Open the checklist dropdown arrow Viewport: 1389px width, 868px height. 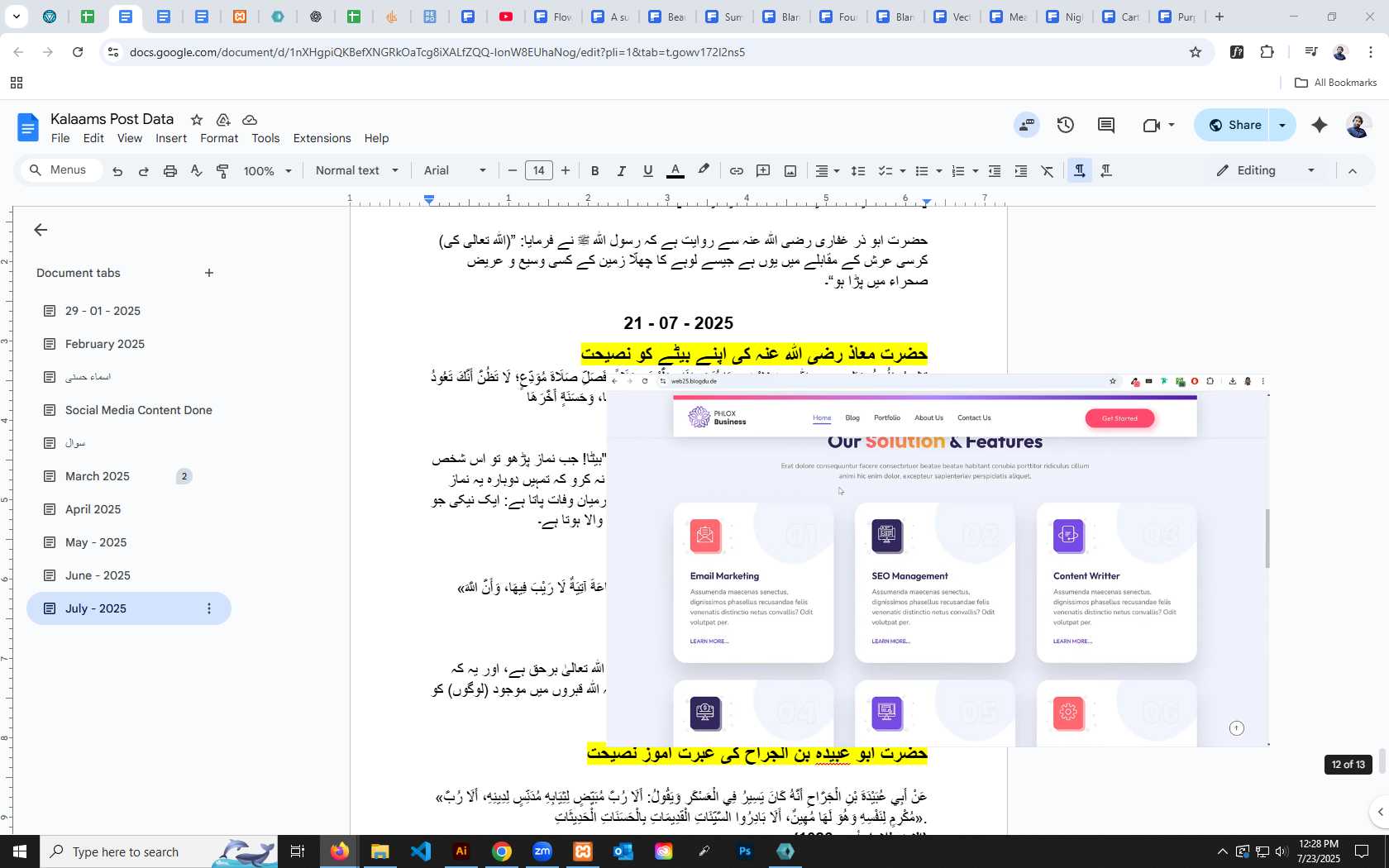(902, 171)
